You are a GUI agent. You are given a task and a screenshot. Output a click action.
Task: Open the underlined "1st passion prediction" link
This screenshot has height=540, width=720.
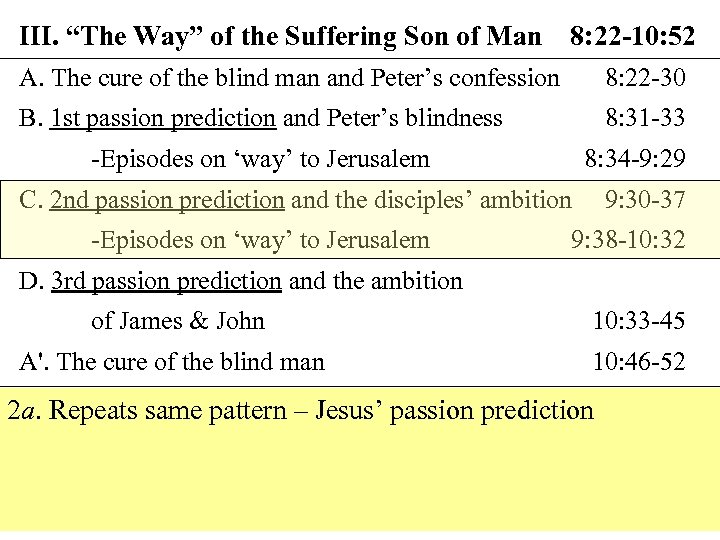(x=163, y=118)
